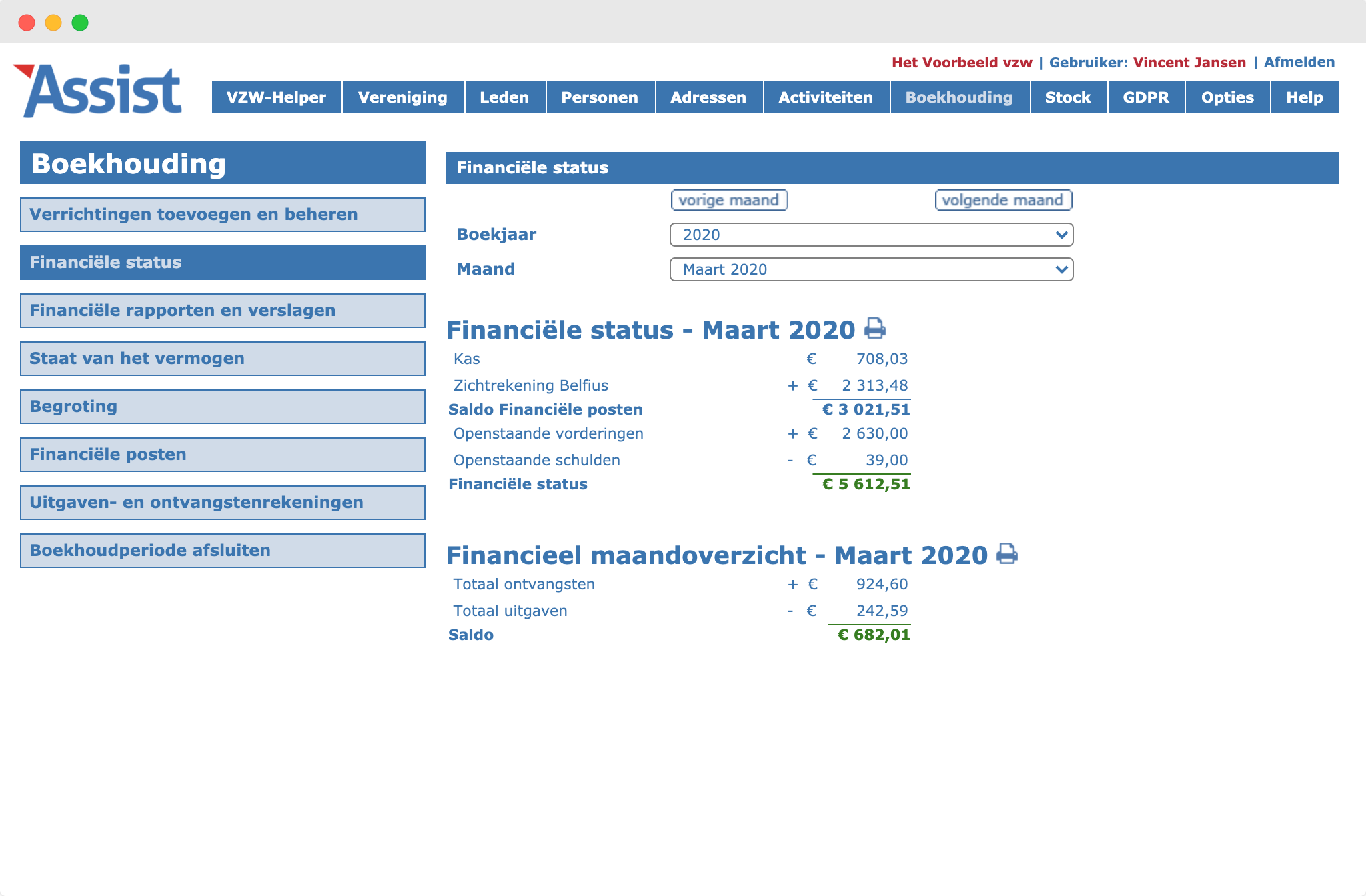Click the Totaal ontvangsten label
1366x896 pixels.
coord(524,584)
